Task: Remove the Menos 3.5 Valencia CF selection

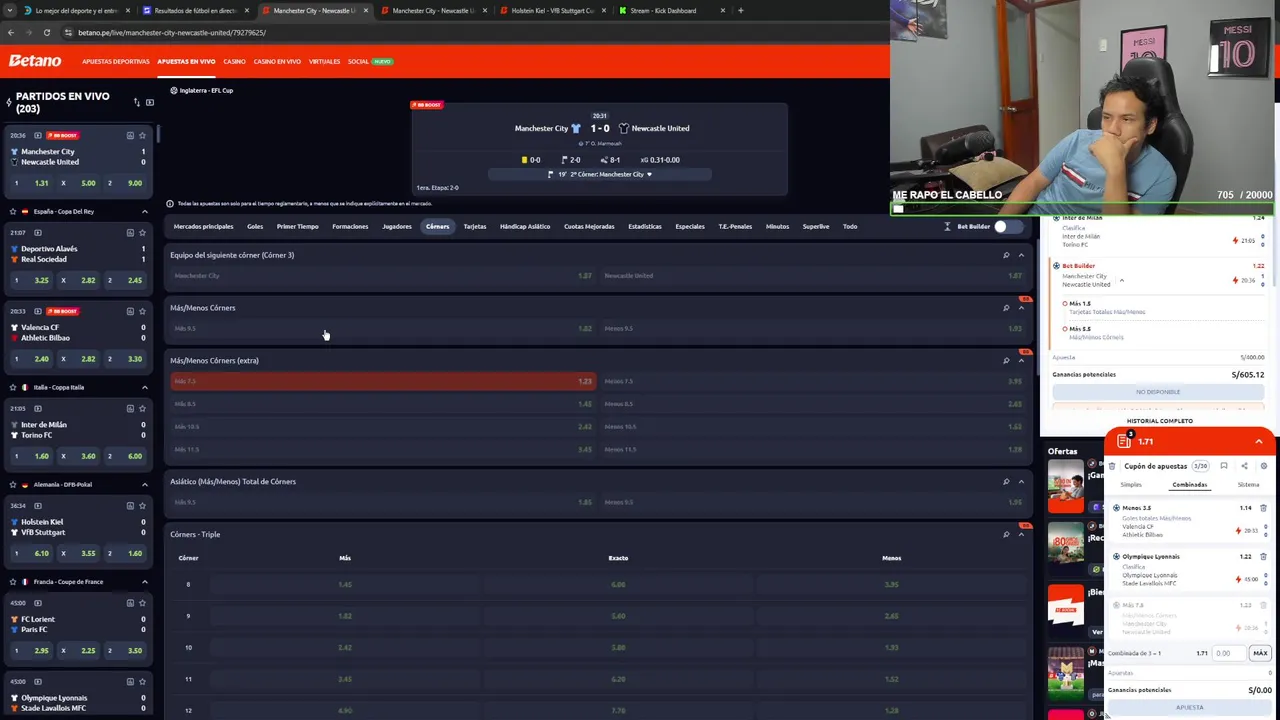Action: (1263, 508)
